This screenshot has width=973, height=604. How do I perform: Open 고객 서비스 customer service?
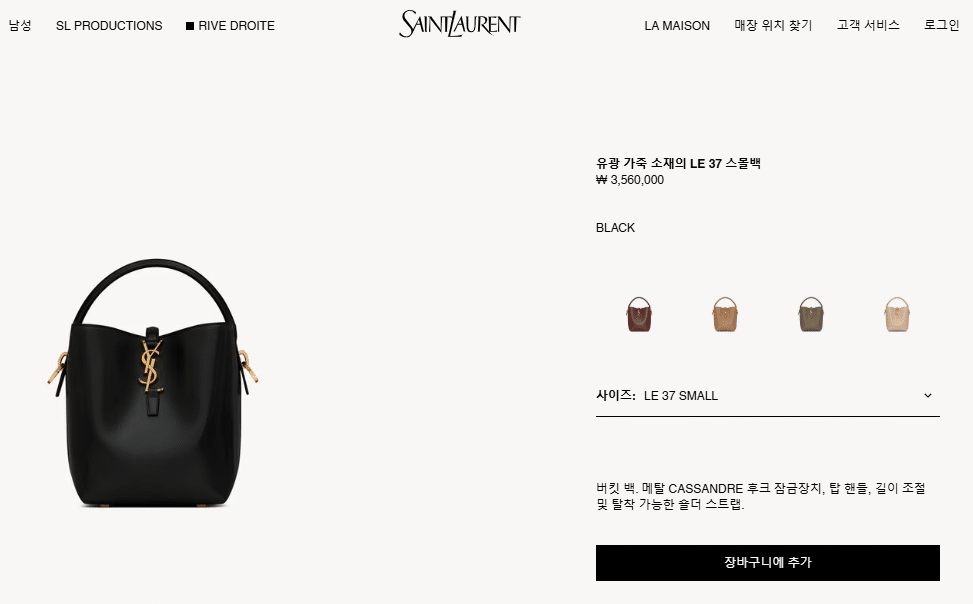click(x=868, y=25)
